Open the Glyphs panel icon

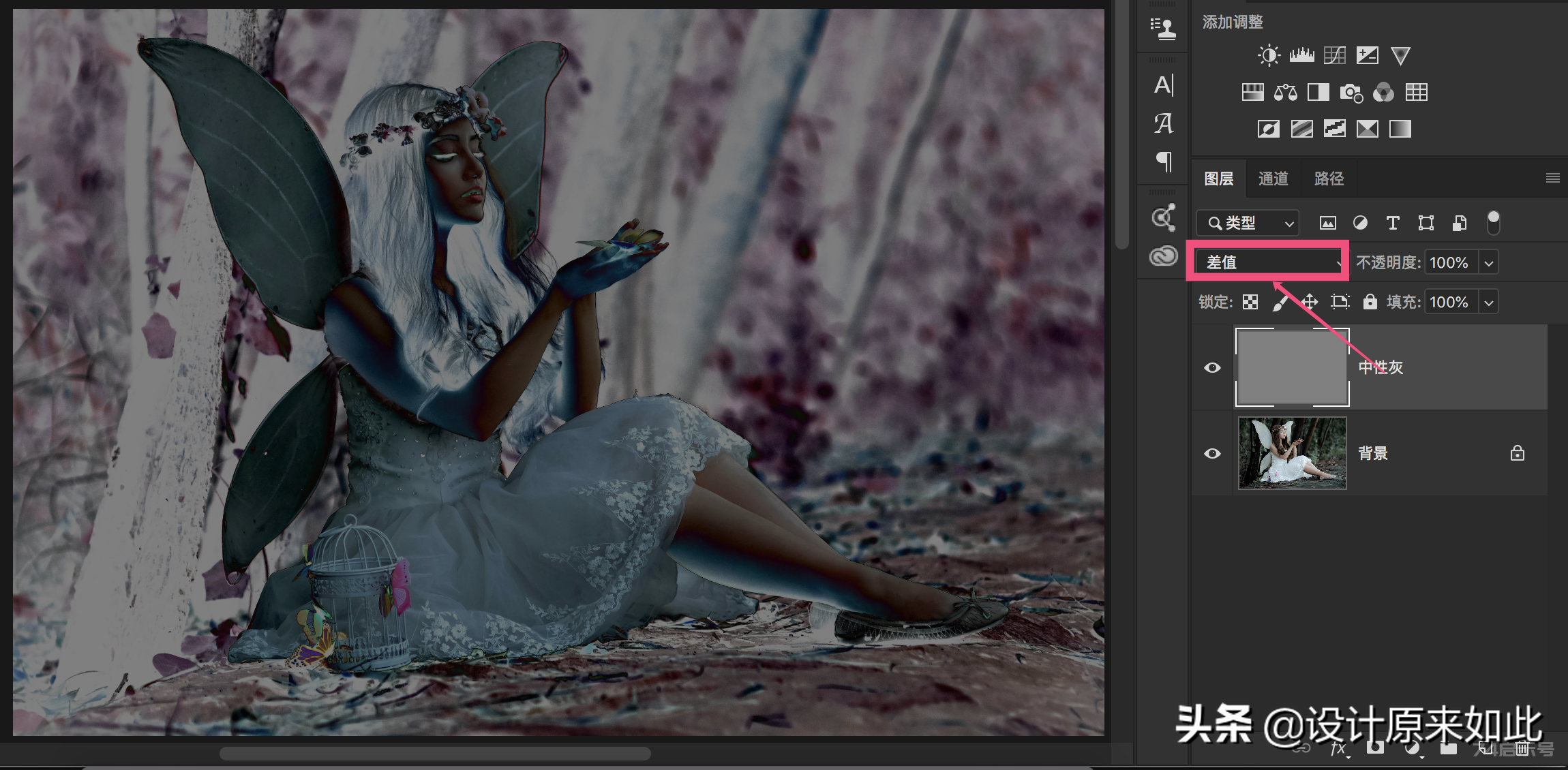(x=1164, y=123)
